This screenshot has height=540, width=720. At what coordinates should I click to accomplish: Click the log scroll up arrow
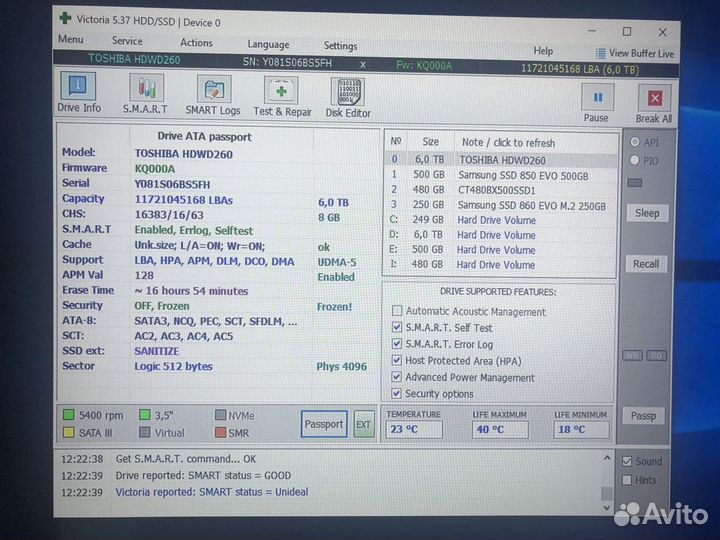(x=607, y=458)
